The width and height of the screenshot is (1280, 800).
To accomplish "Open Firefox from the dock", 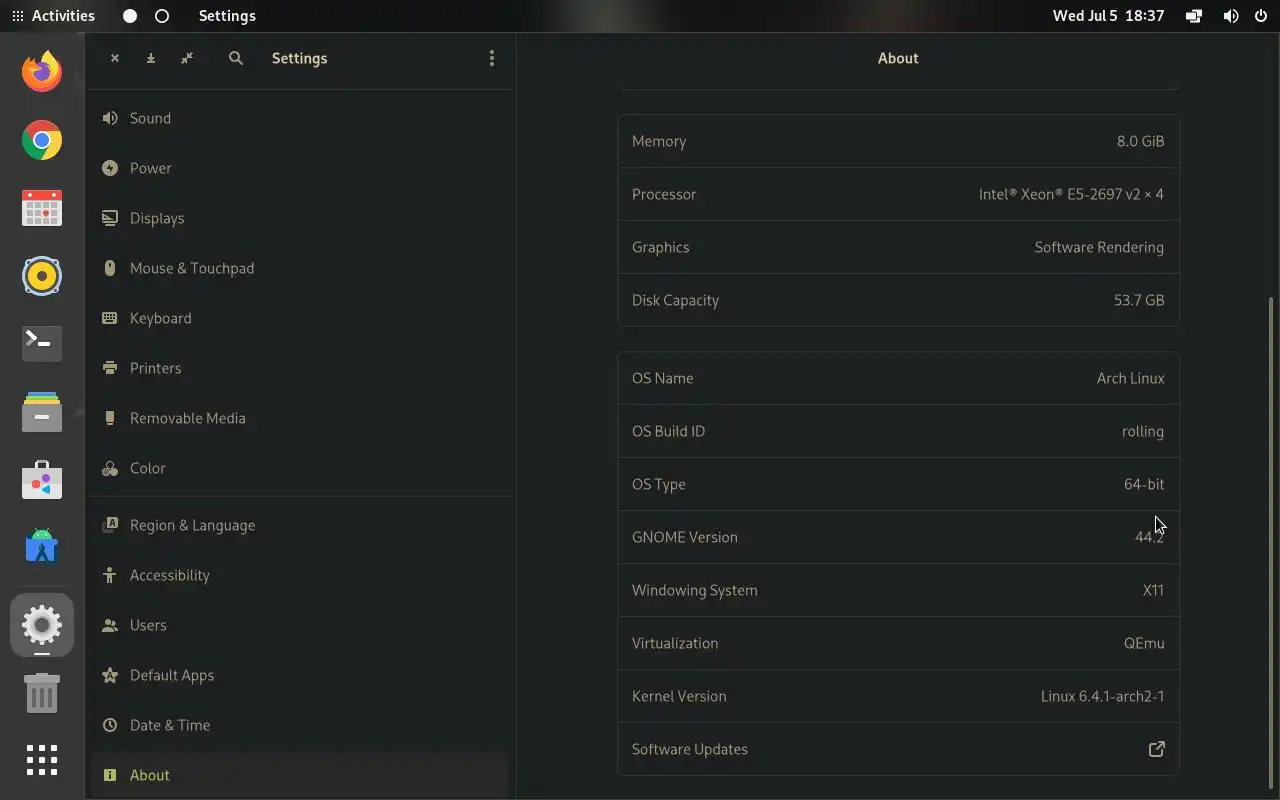I will pyautogui.click(x=42, y=72).
